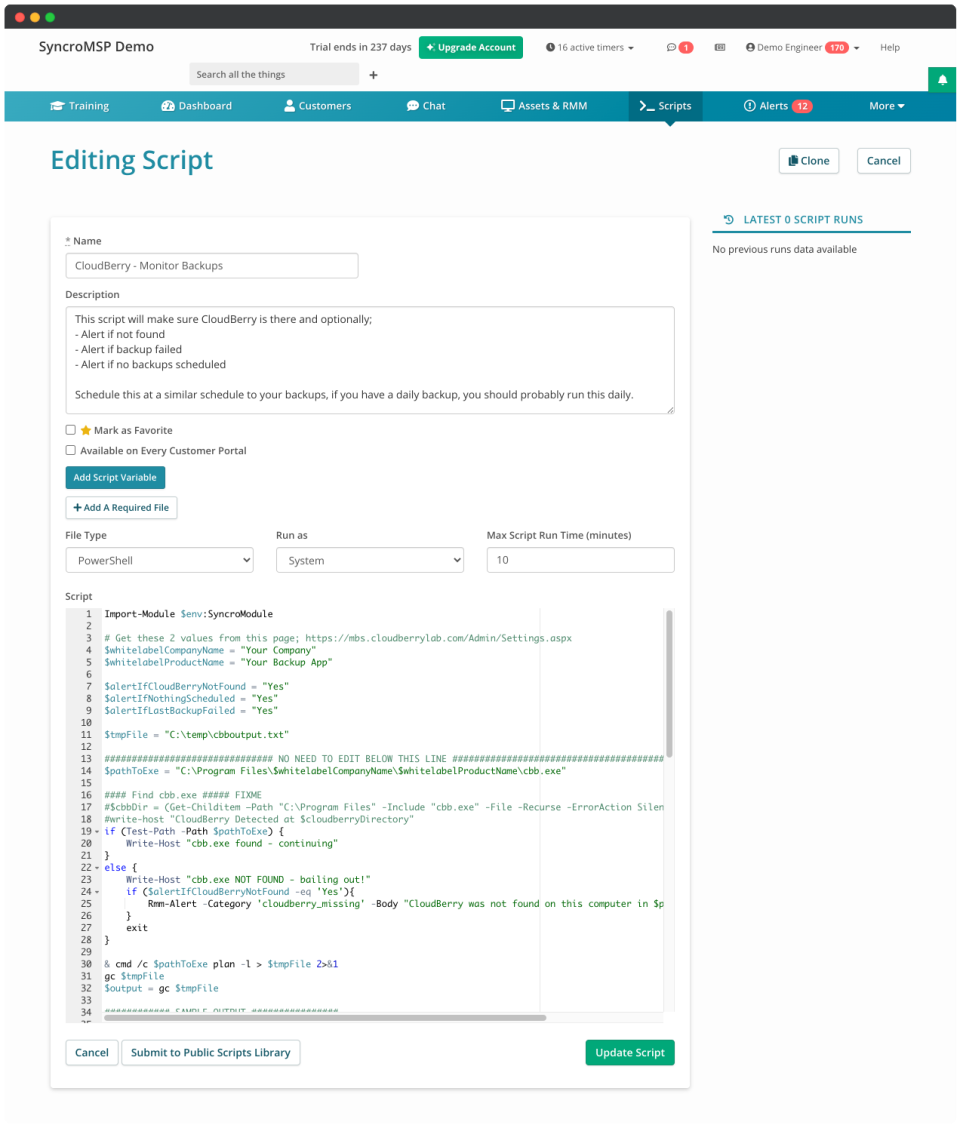960x1128 pixels.
Task: Click Add Script Variable button
Action: coord(115,478)
